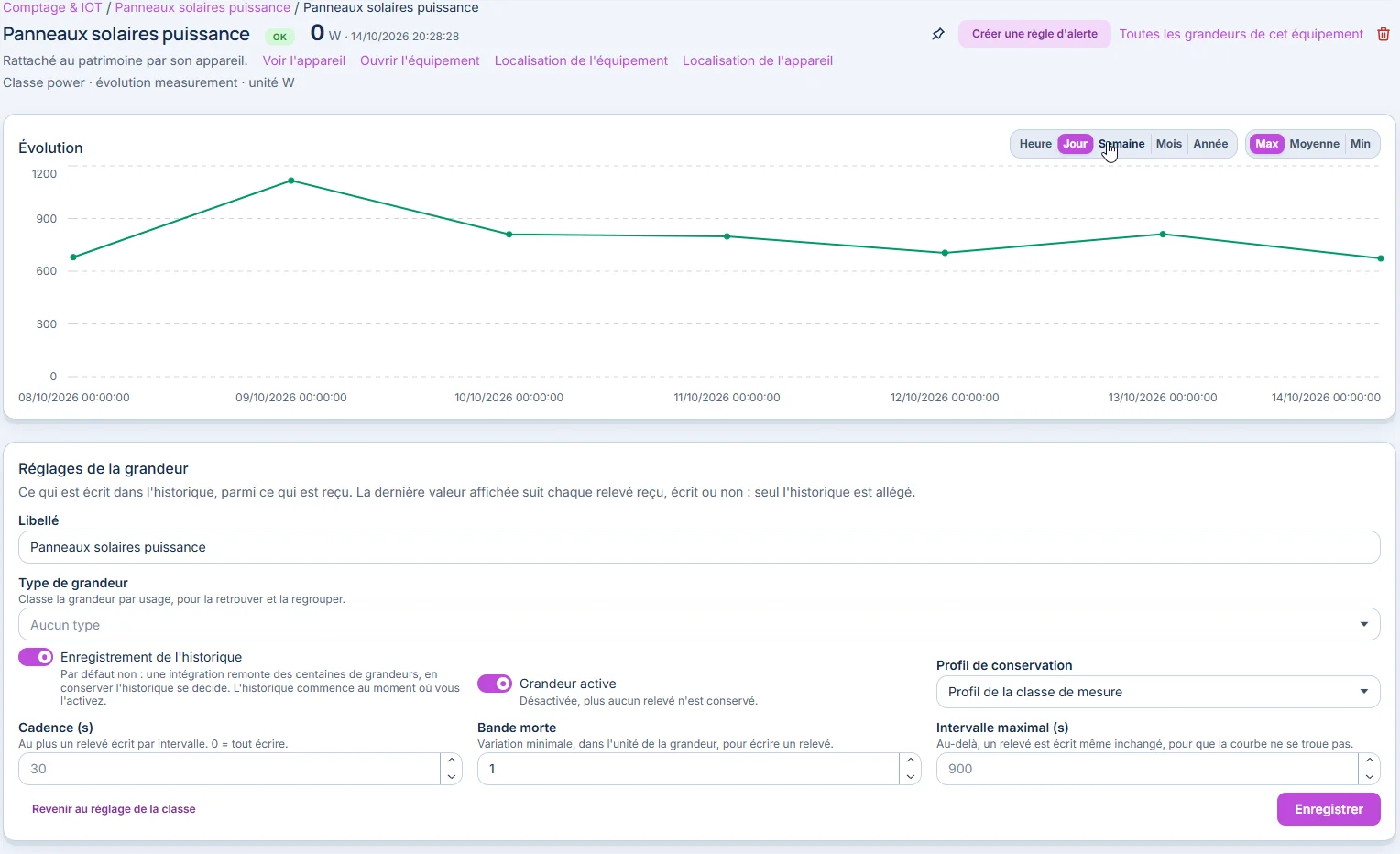Click the green OK status badge

pos(279,37)
